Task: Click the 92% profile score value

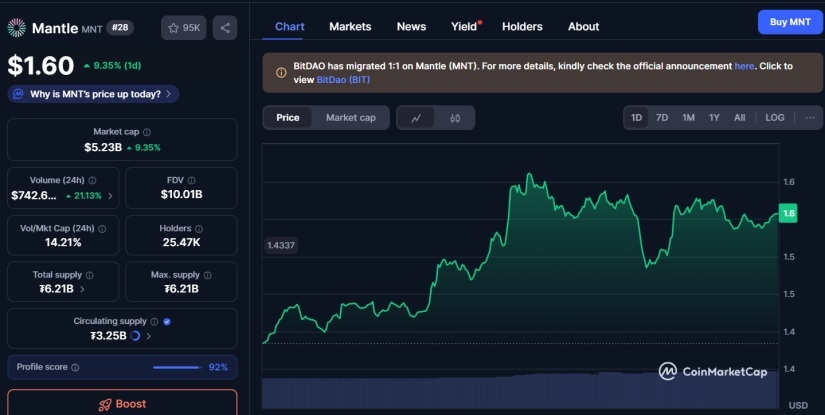Action: tap(218, 367)
